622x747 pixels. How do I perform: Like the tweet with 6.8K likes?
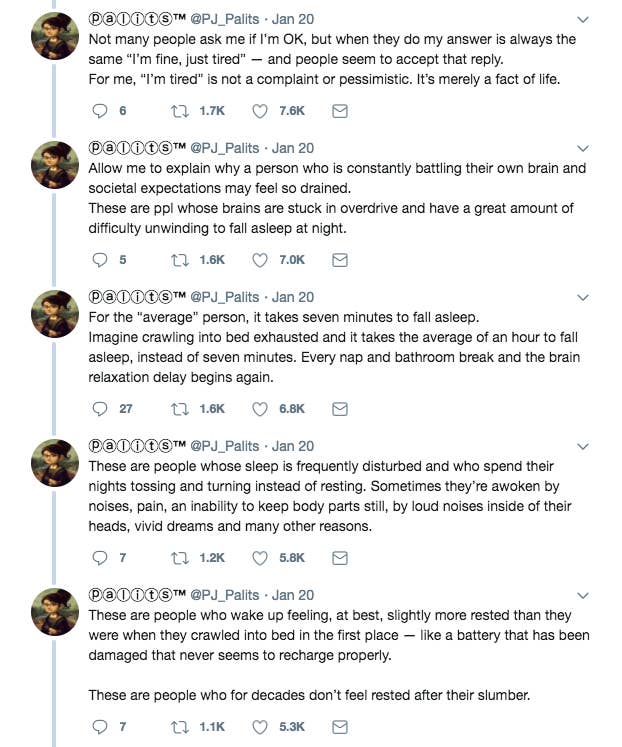(260, 409)
